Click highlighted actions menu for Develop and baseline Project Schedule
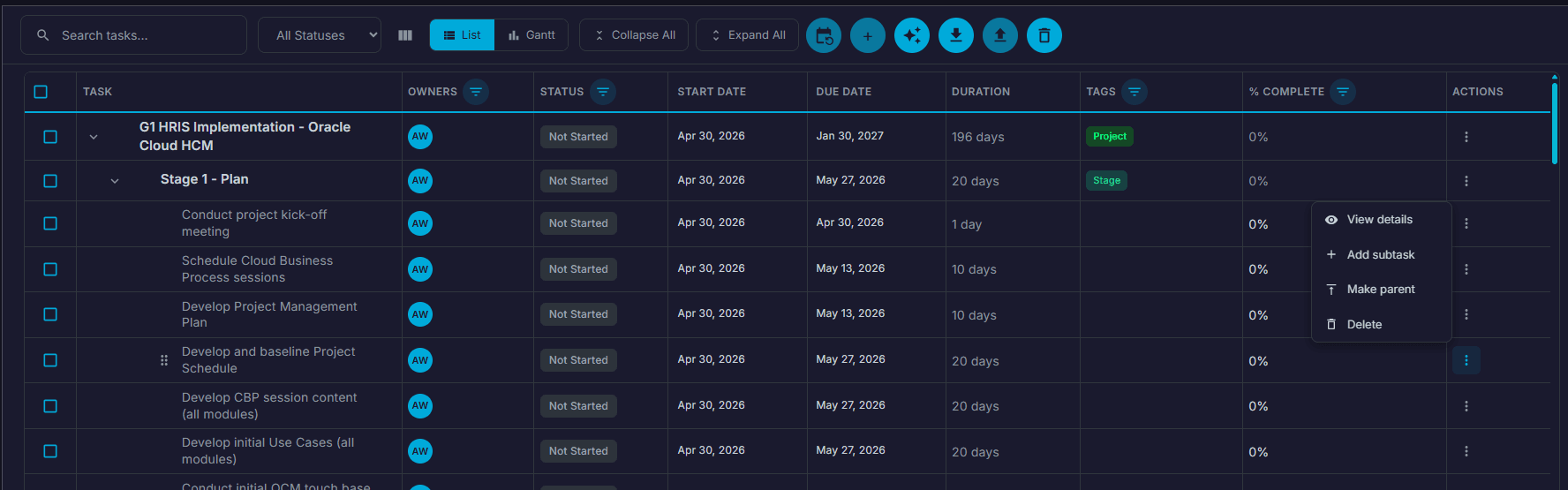The height and width of the screenshot is (490, 1568). pos(1466,360)
